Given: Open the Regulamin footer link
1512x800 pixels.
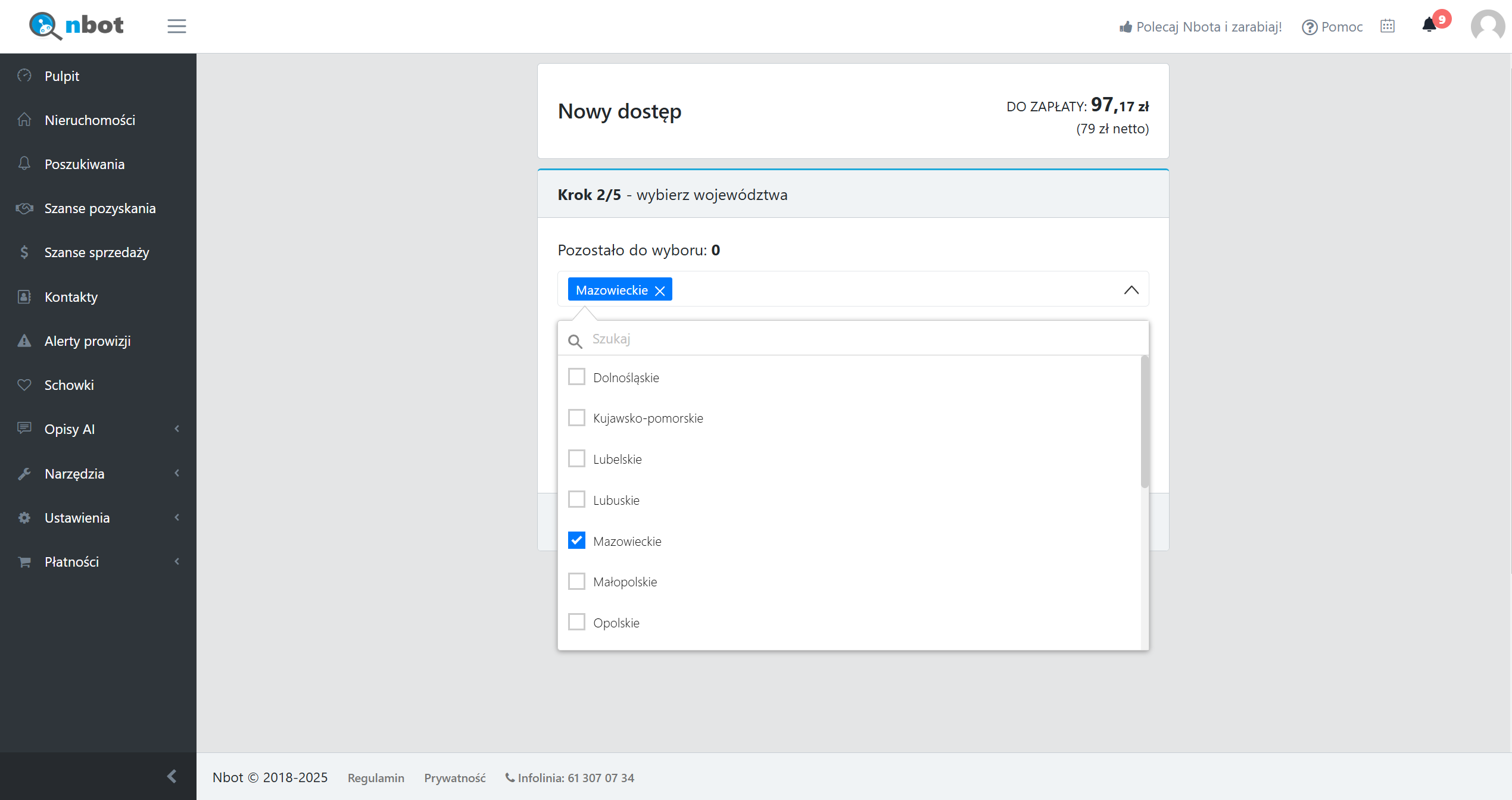Looking at the screenshot, I should click(x=376, y=778).
